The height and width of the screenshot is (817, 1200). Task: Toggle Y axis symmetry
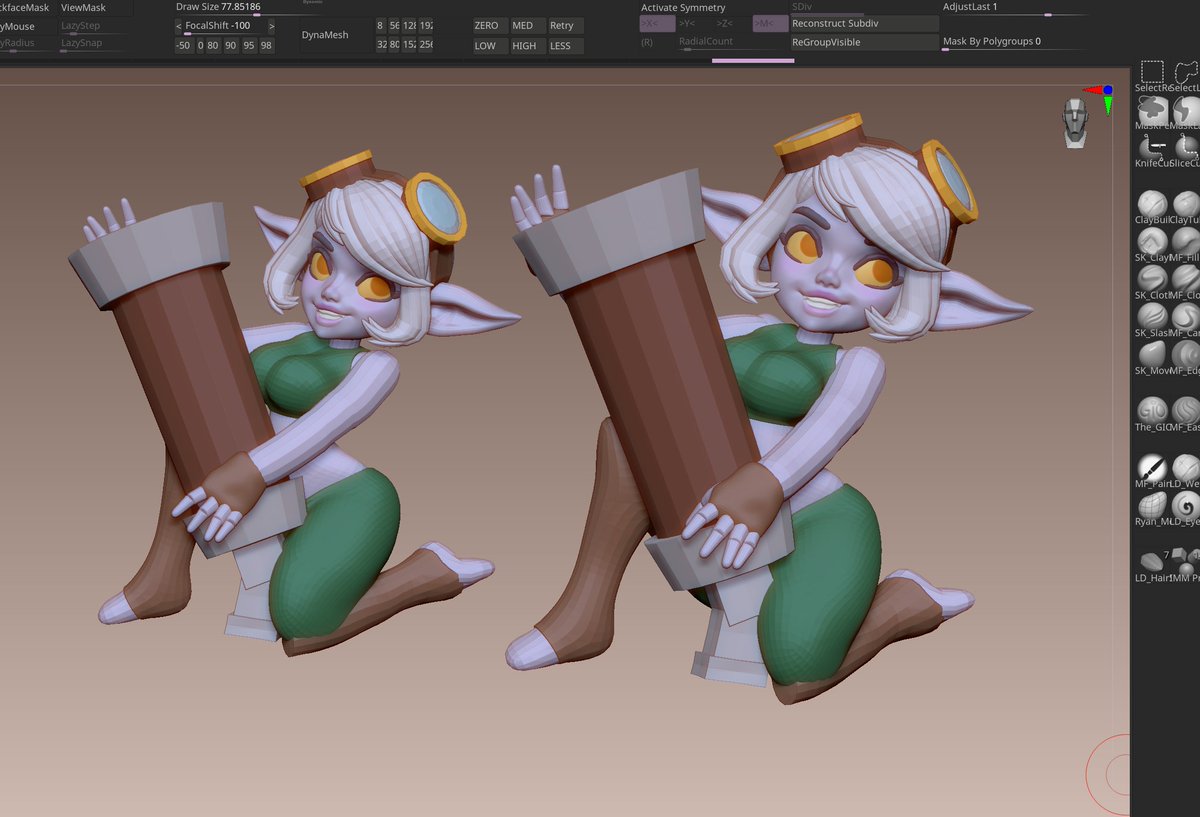click(x=687, y=23)
